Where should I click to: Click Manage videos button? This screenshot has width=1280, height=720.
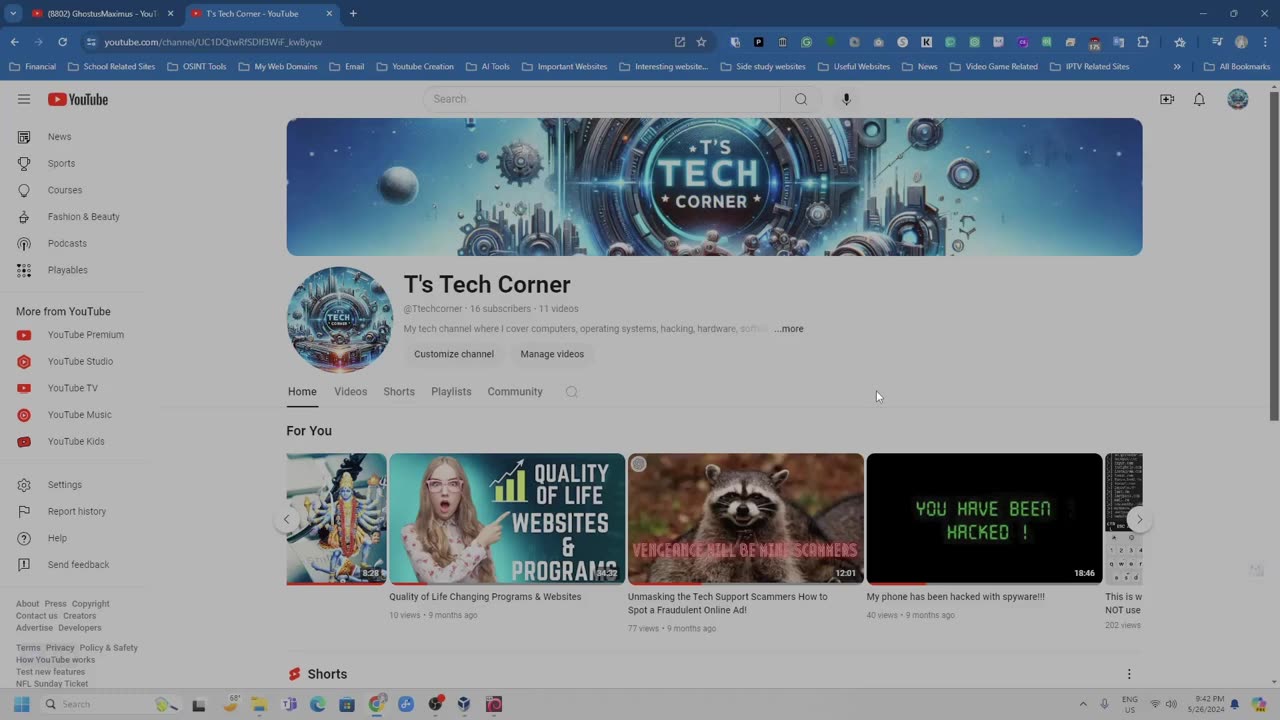pyautogui.click(x=552, y=354)
